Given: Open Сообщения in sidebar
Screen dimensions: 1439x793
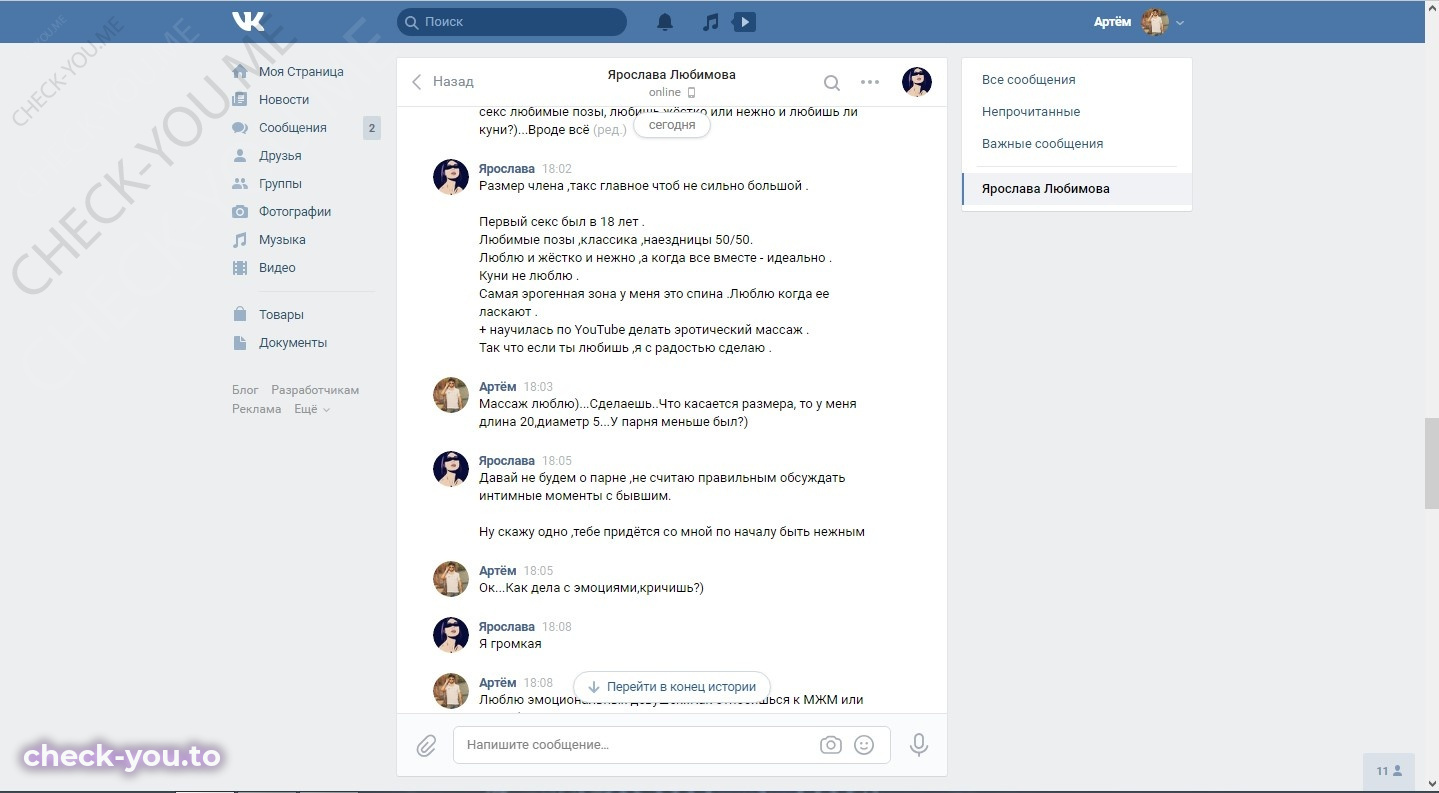Looking at the screenshot, I should tap(293, 128).
